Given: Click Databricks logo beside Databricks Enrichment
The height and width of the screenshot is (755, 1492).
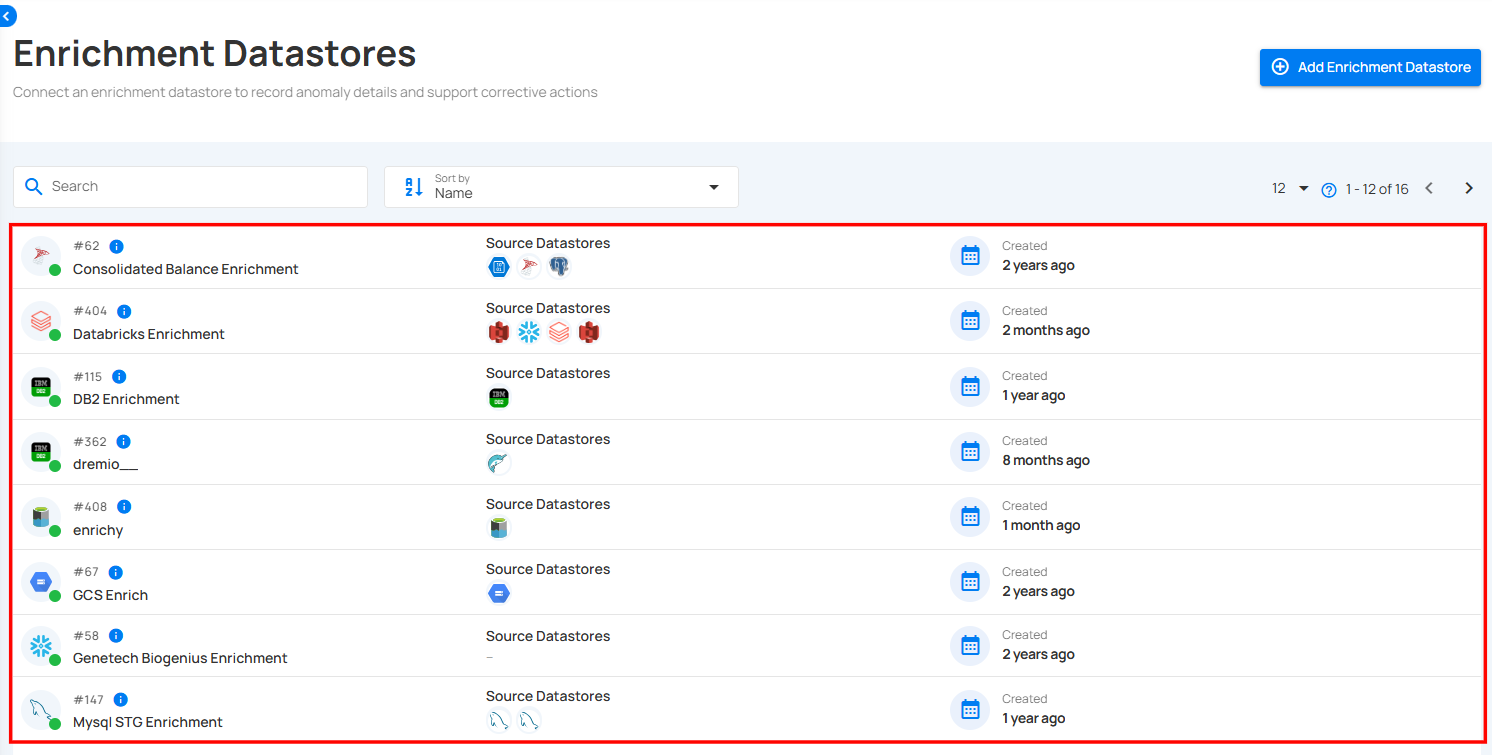Looking at the screenshot, I should pyautogui.click(x=41, y=321).
